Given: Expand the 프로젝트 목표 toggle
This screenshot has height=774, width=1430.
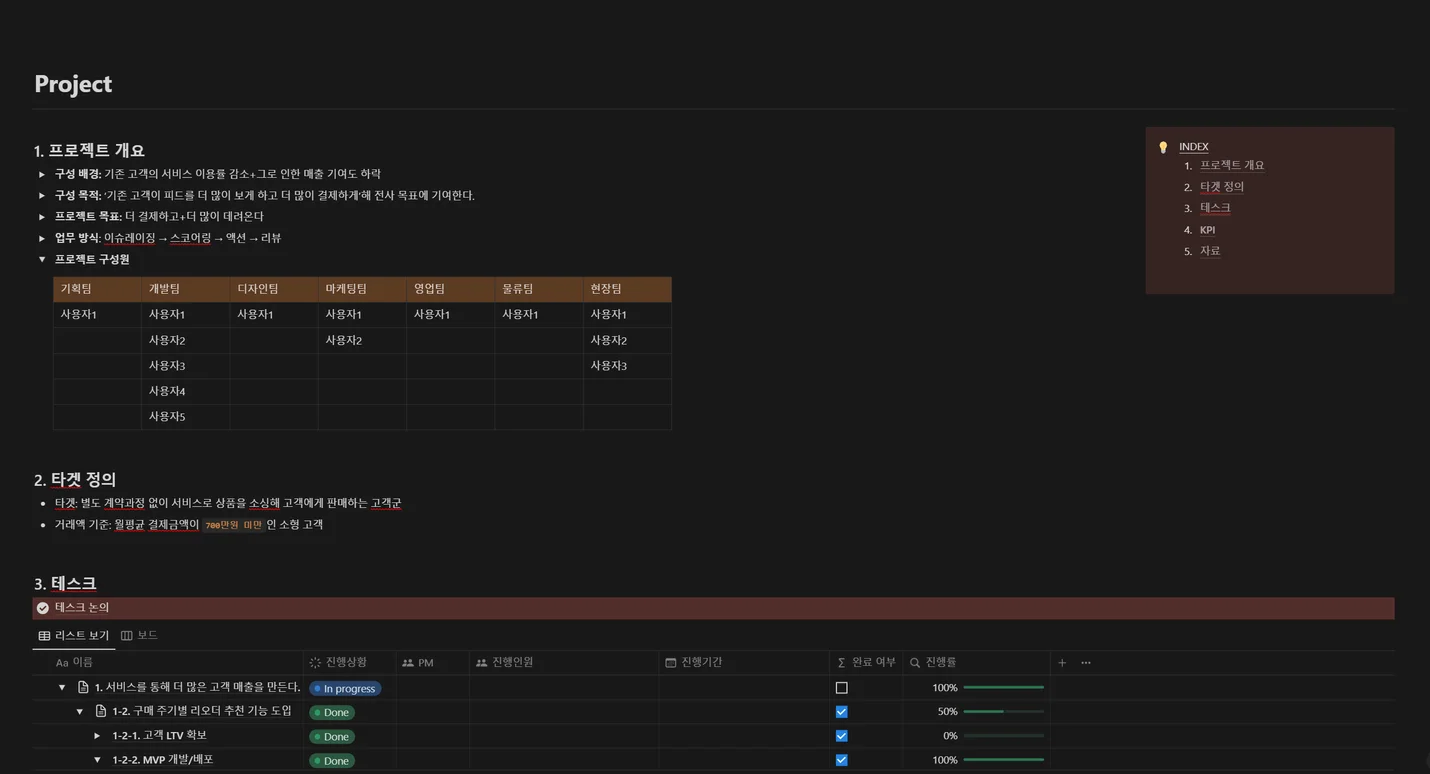Looking at the screenshot, I should [42, 216].
